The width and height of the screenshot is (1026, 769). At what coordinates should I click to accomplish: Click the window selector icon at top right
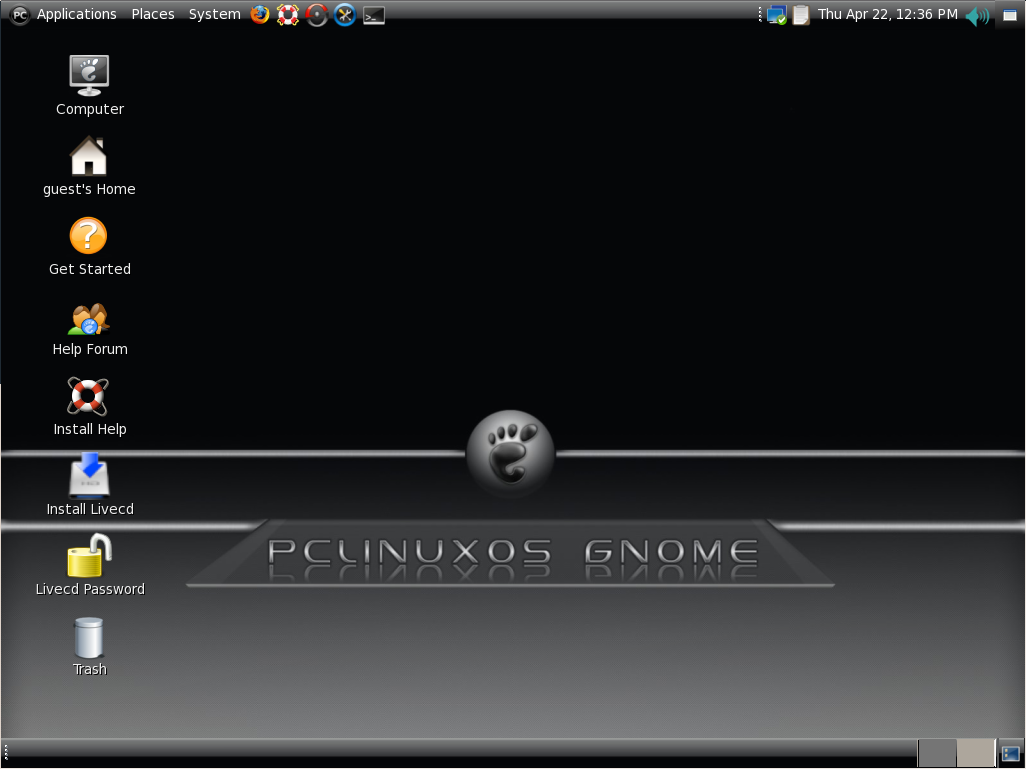pyautogui.click(x=1010, y=15)
